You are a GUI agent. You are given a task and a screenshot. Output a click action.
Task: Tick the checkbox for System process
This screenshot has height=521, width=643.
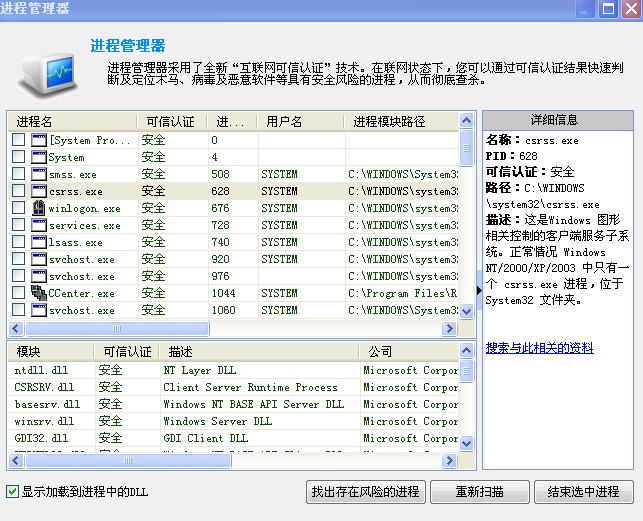(x=18, y=156)
